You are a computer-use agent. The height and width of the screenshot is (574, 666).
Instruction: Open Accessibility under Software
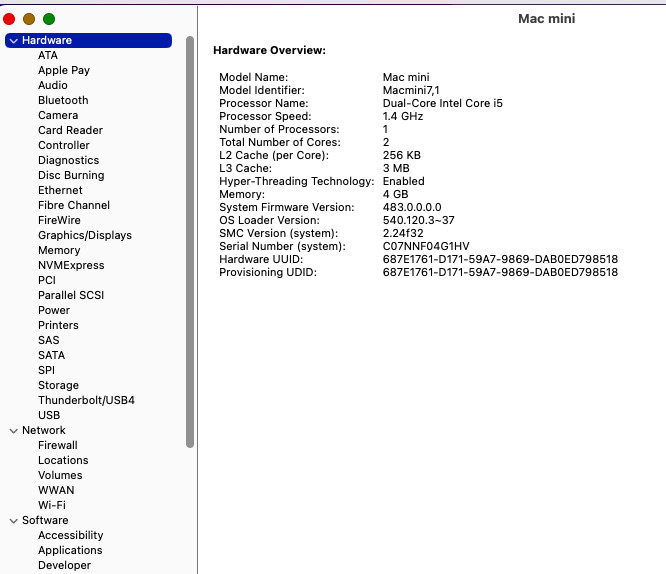pos(71,535)
